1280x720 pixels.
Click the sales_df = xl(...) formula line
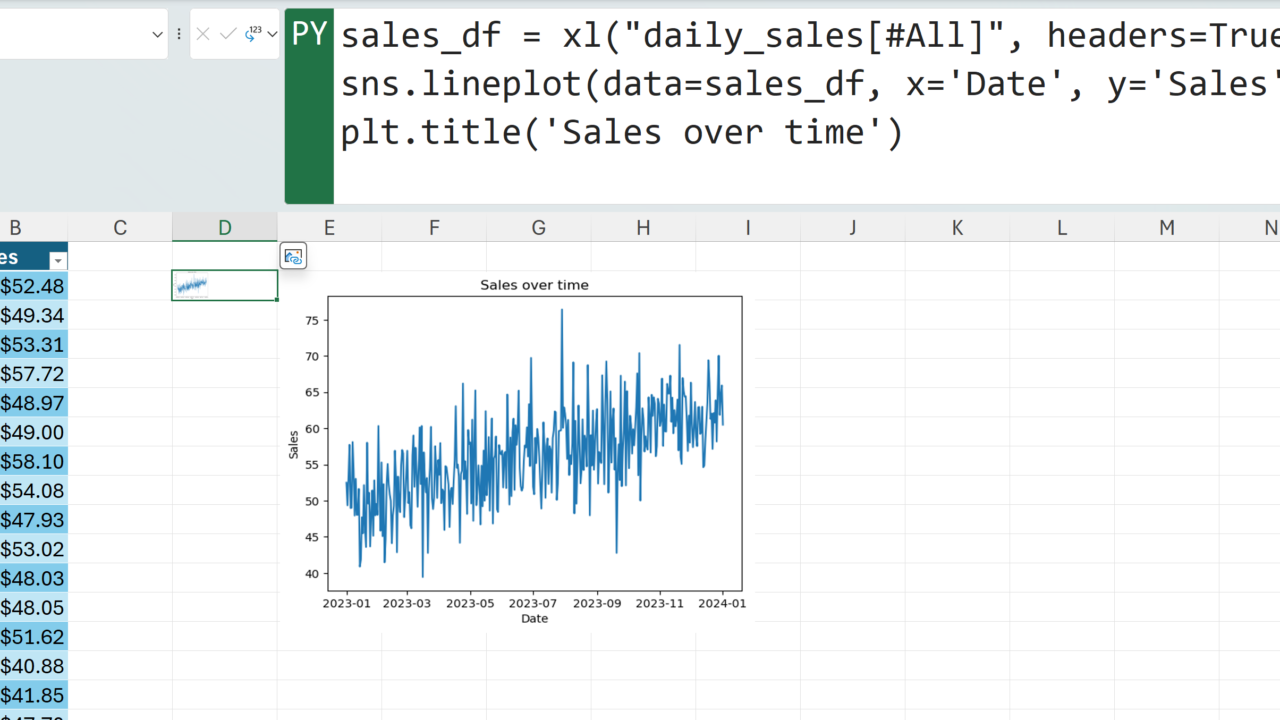pyautogui.click(x=810, y=36)
